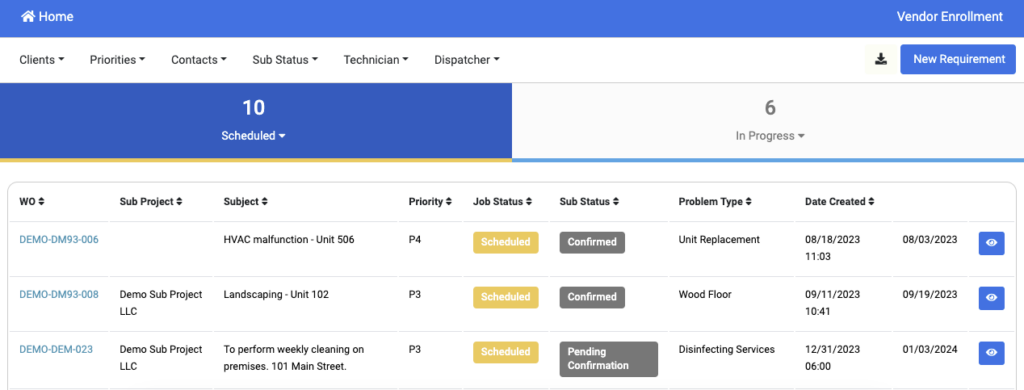This screenshot has height=390, width=1024.
Task: Open the Vendor Enrollment link
Action: (950, 16)
